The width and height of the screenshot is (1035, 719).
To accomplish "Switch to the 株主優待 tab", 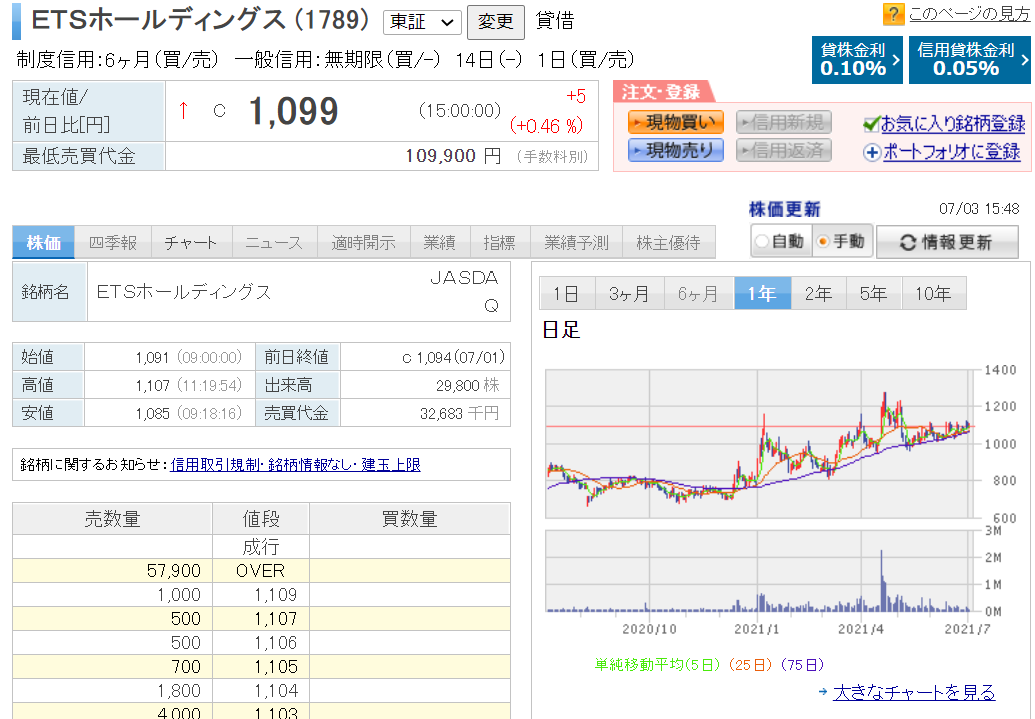I will (x=669, y=242).
